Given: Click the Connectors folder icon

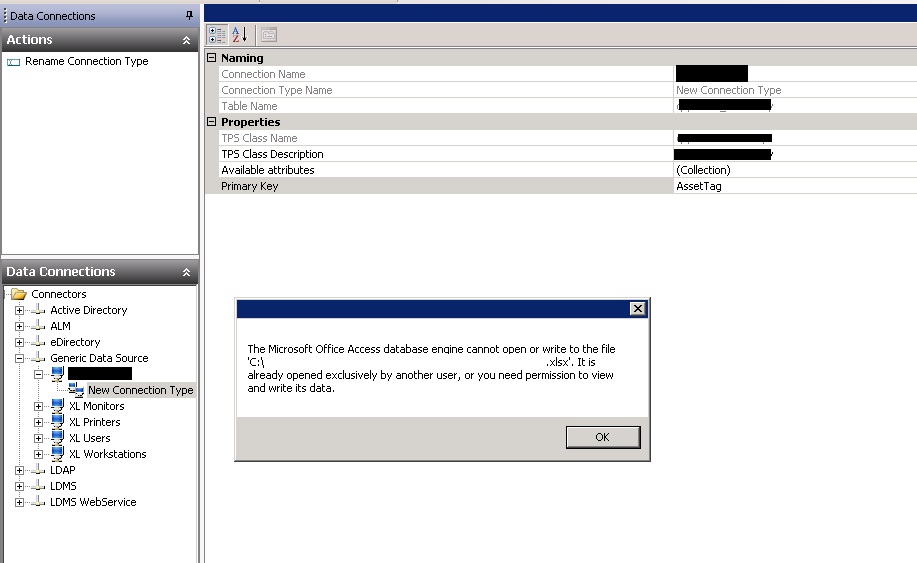Looking at the screenshot, I should tap(18, 294).
